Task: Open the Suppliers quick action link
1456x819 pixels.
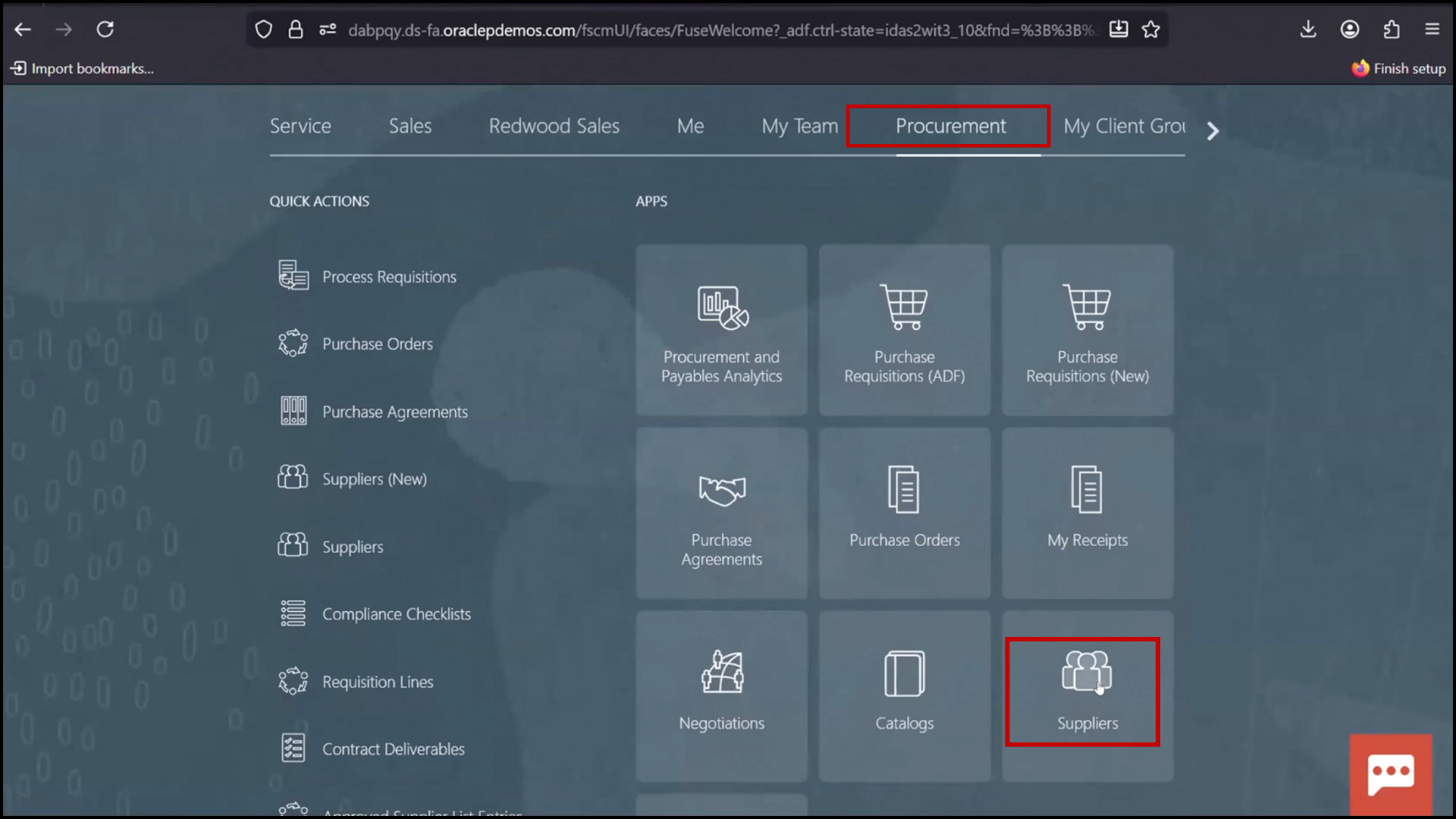Action: click(x=353, y=547)
